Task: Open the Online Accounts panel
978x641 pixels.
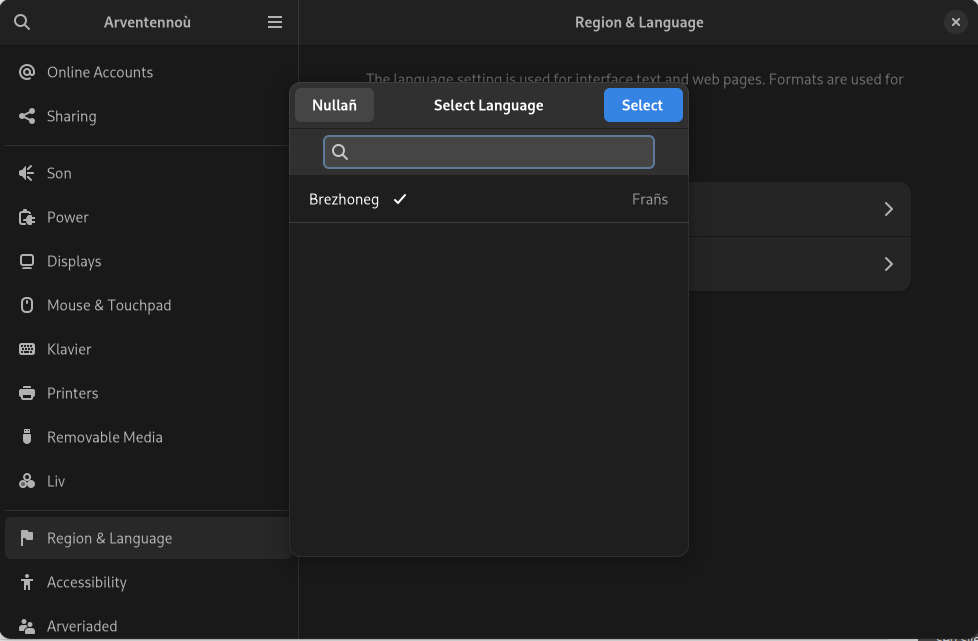Action: [x=147, y=72]
